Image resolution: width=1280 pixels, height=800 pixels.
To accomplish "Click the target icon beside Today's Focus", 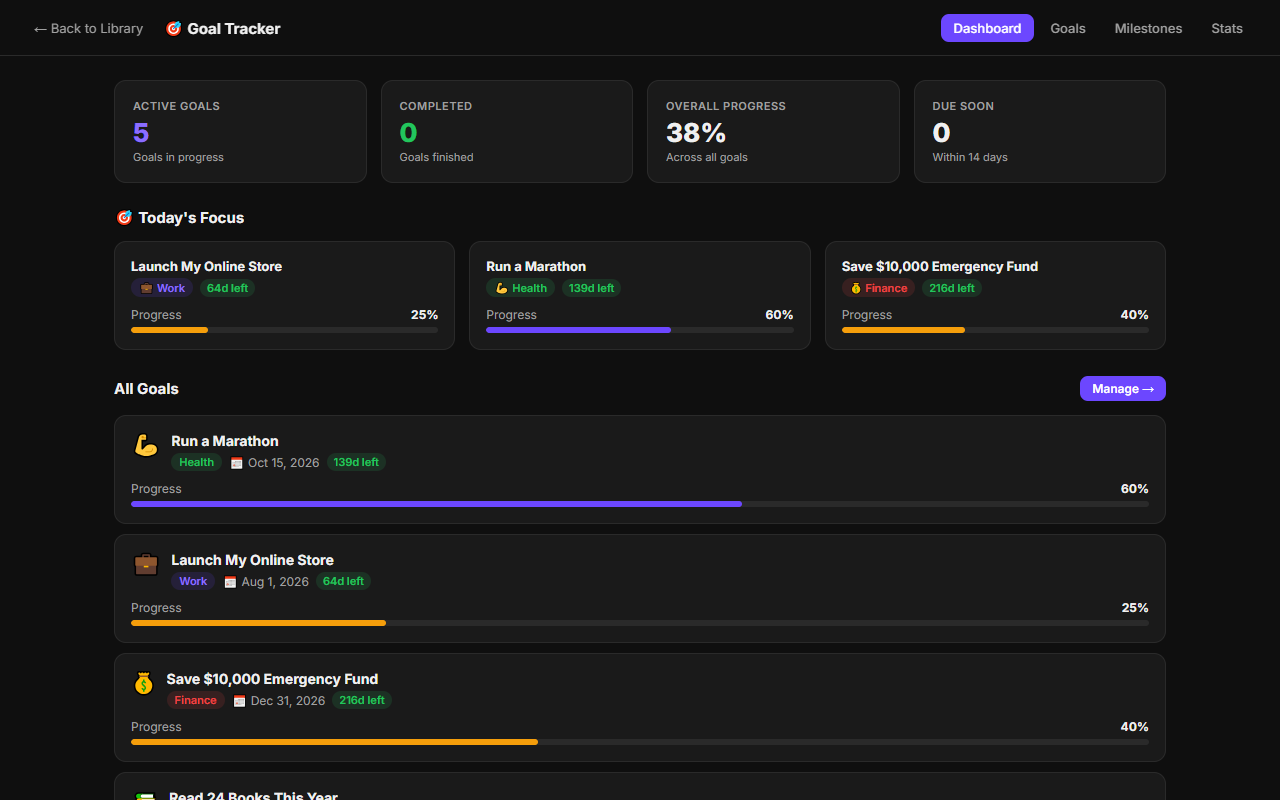I will [124, 218].
